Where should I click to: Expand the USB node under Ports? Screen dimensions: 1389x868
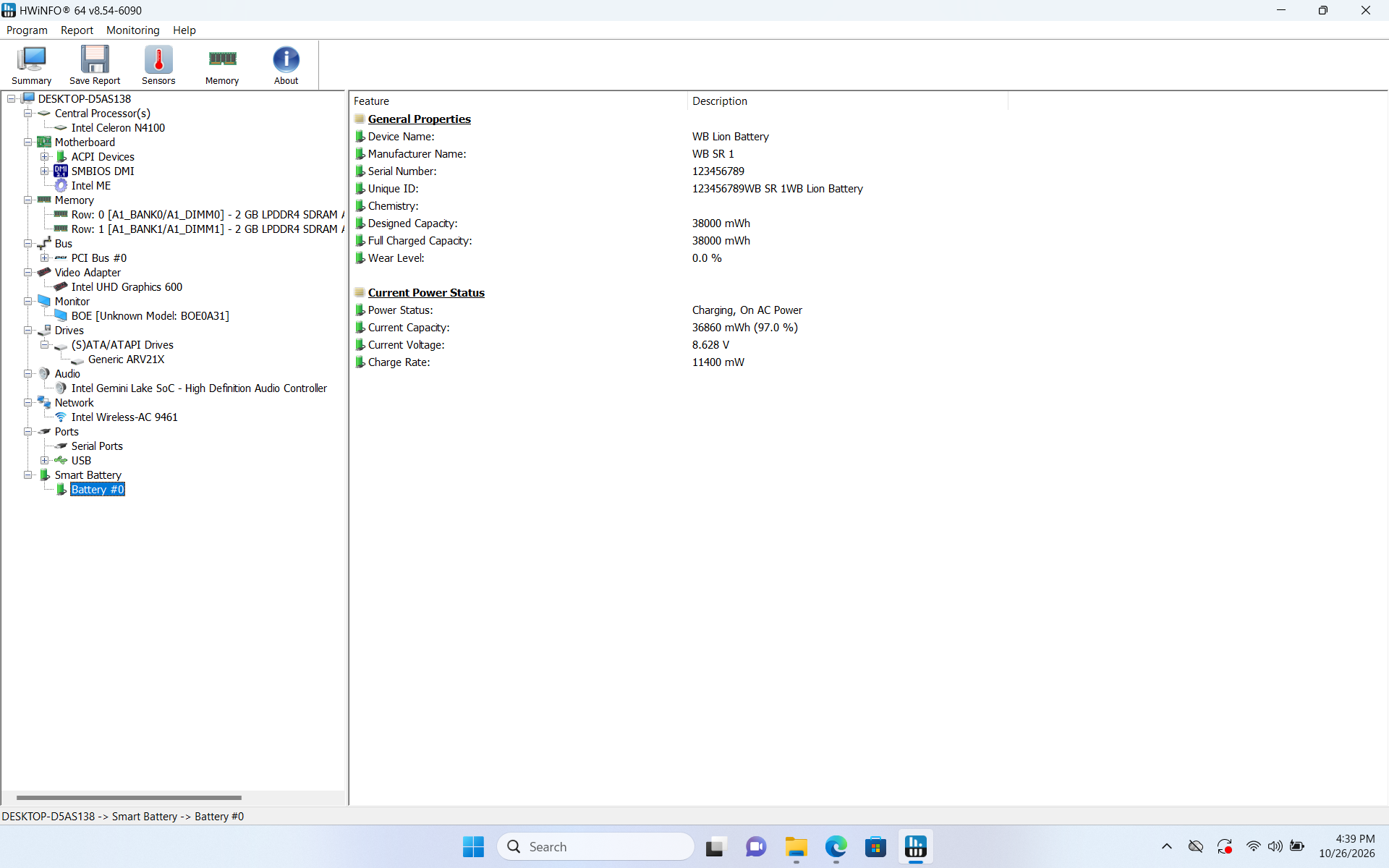pyautogui.click(x=45, y=461)
